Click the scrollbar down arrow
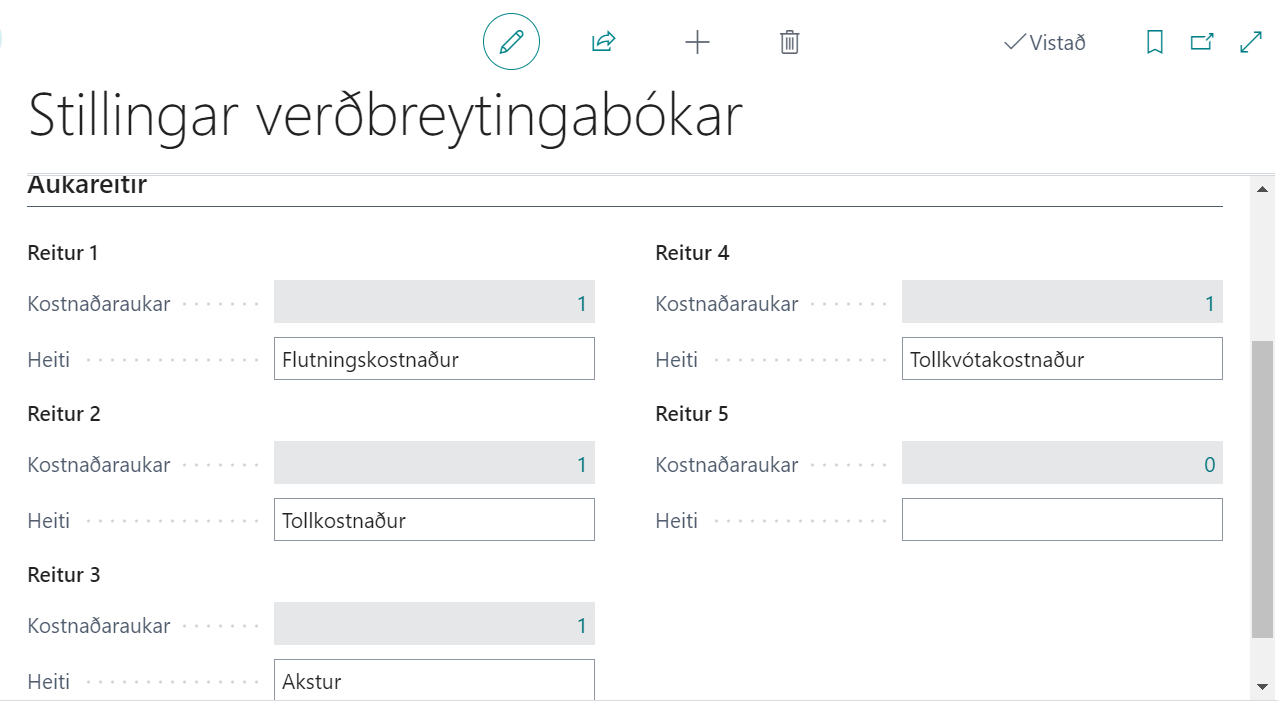The height and width of the screenshot is (702, 1278). tap(1262, 687)
